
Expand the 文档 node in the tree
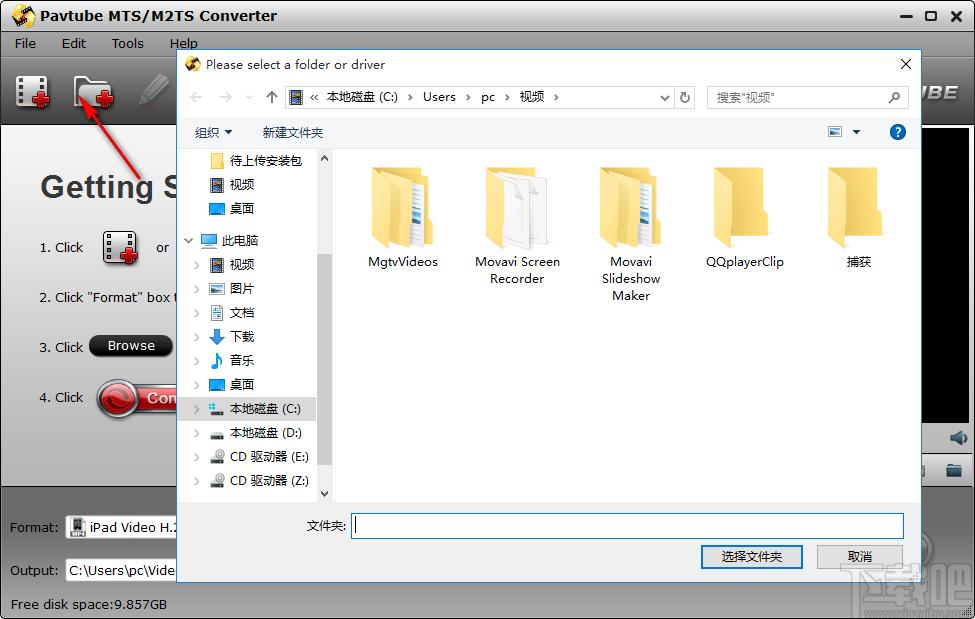[x=196, y=313]
